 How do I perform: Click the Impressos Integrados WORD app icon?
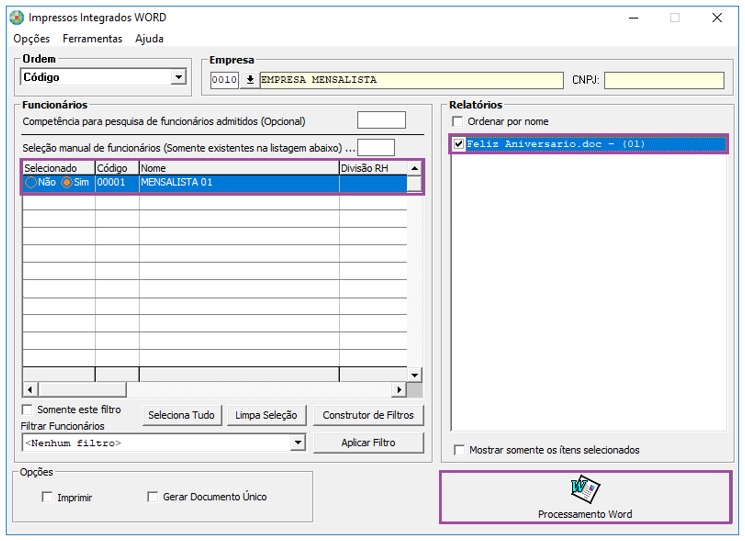(17, 18)
